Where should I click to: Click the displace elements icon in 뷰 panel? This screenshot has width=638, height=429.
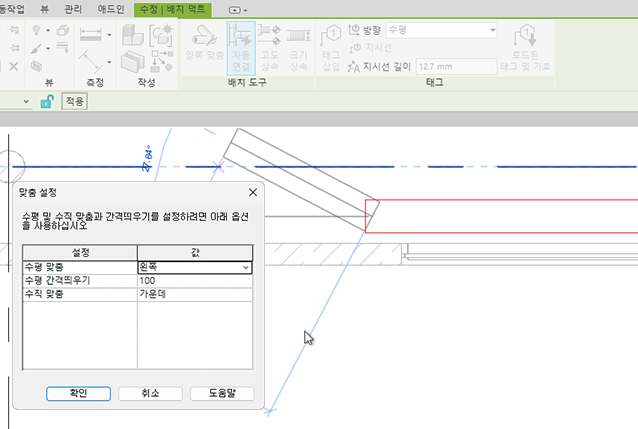pos(36,66)
